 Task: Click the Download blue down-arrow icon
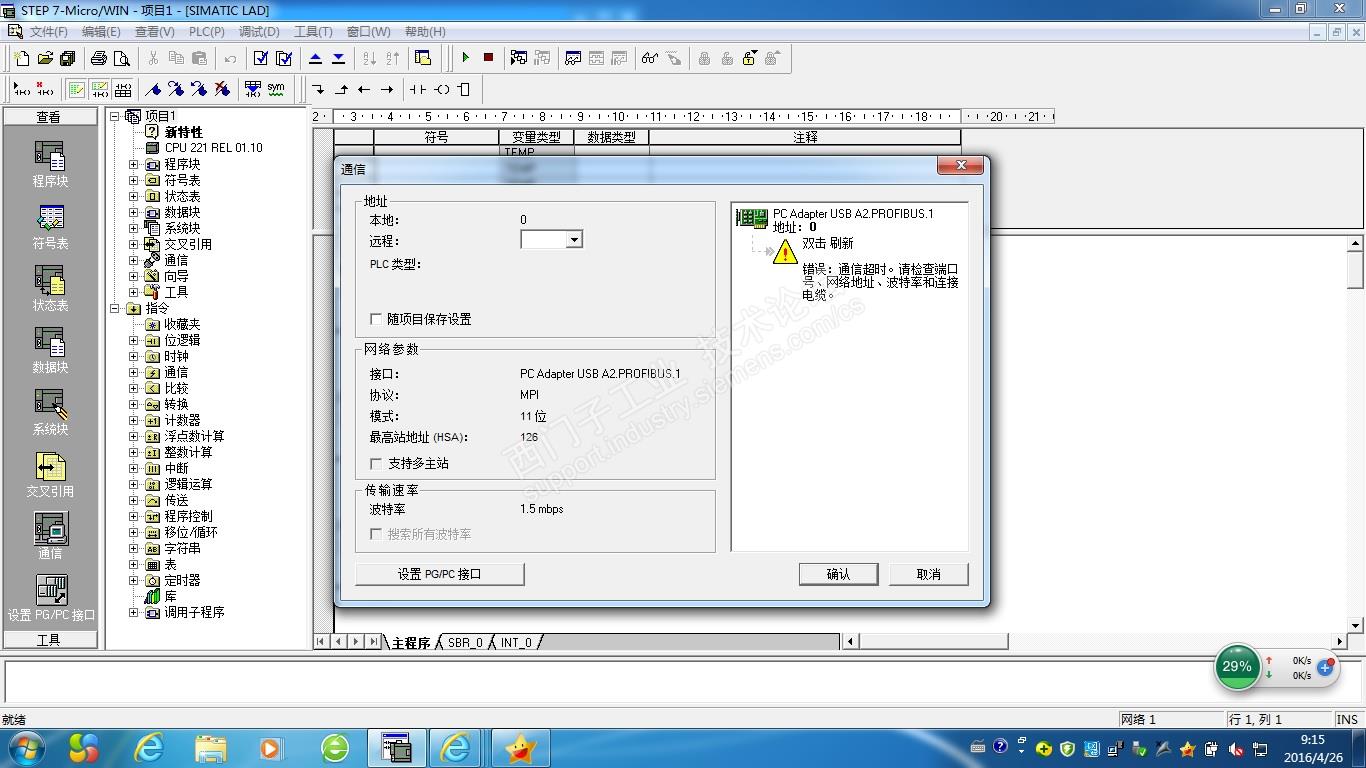coord(338,58)
